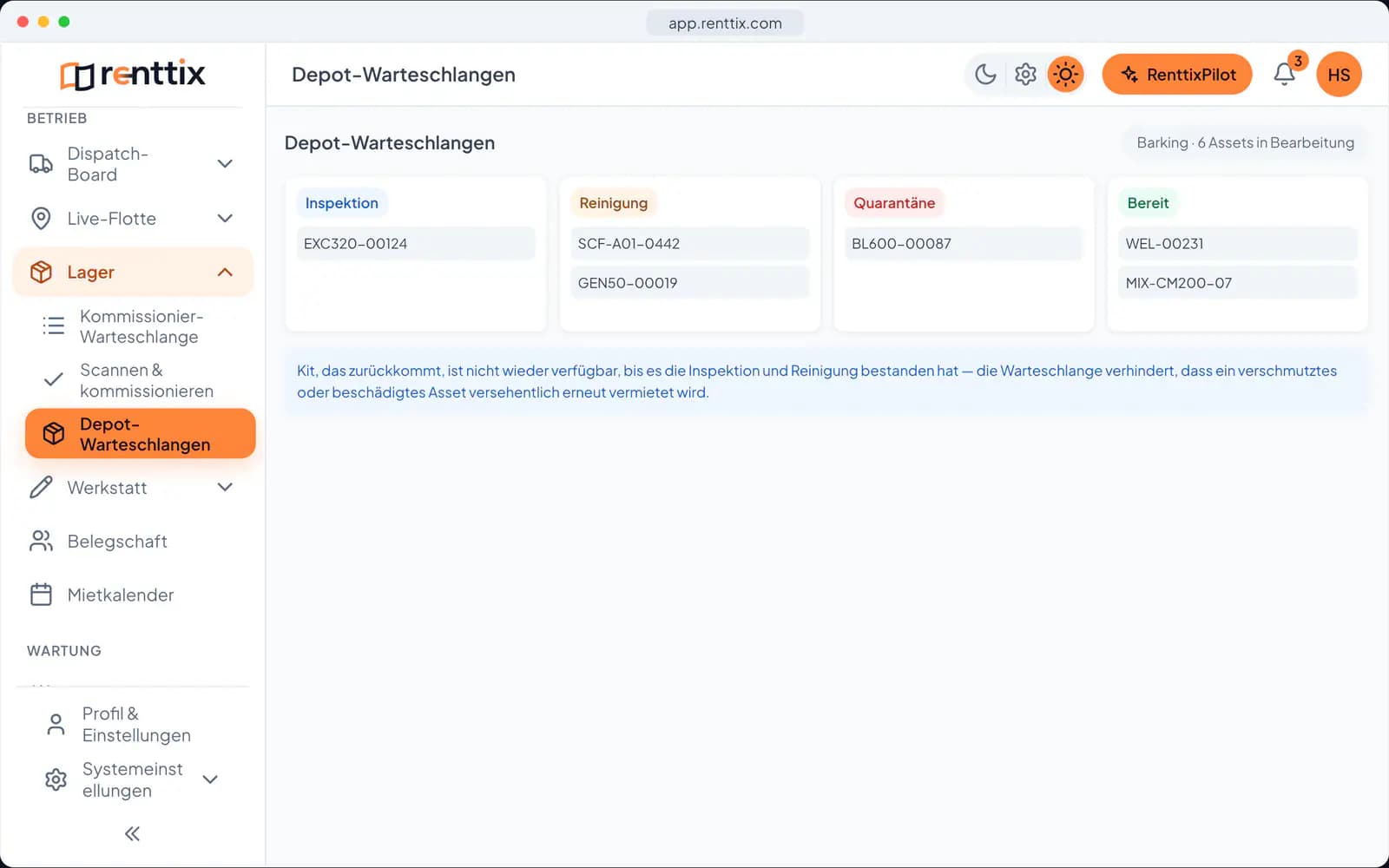Click the renttix logo

tap(132, 75)
